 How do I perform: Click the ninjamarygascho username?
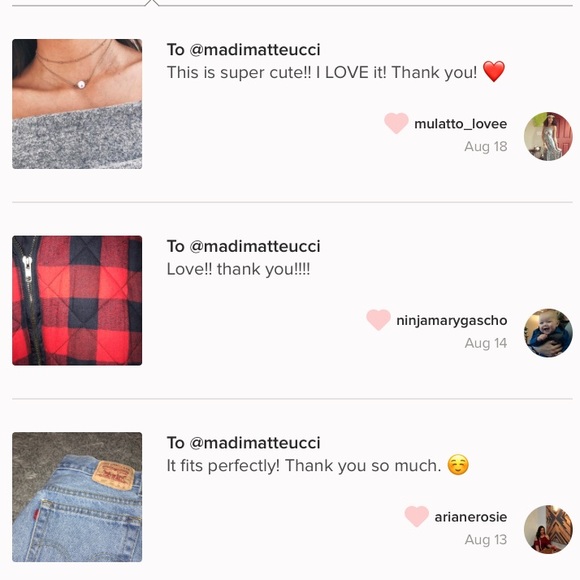tap(452, 320)
